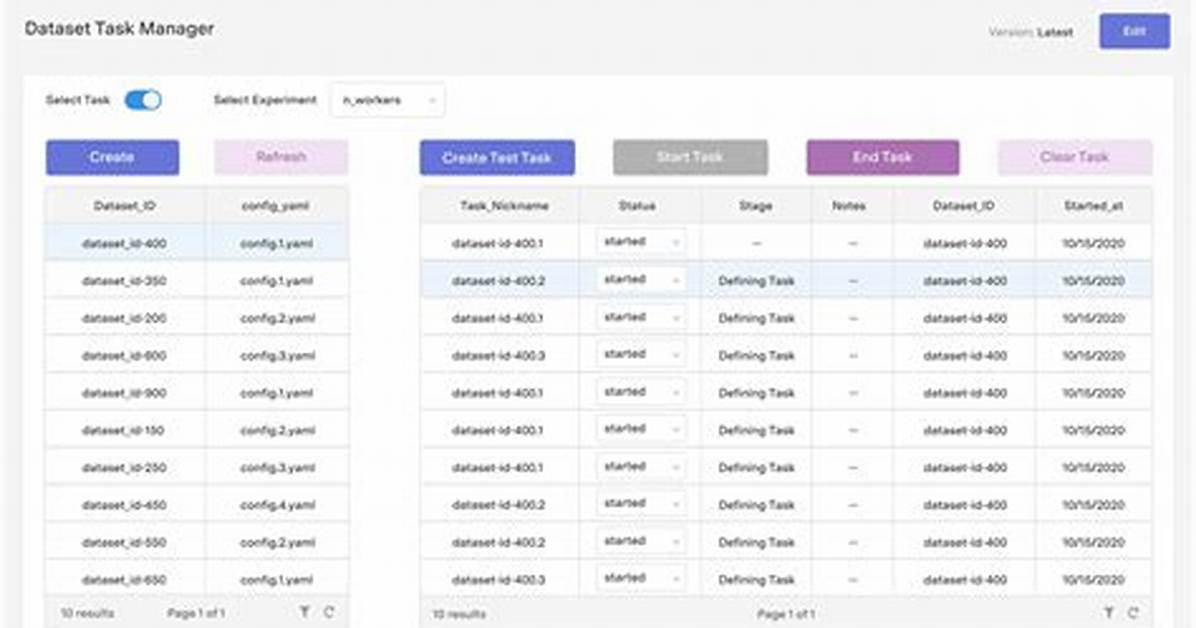
Task: Click Defining Task in highlighted task row
Action: 756,281
